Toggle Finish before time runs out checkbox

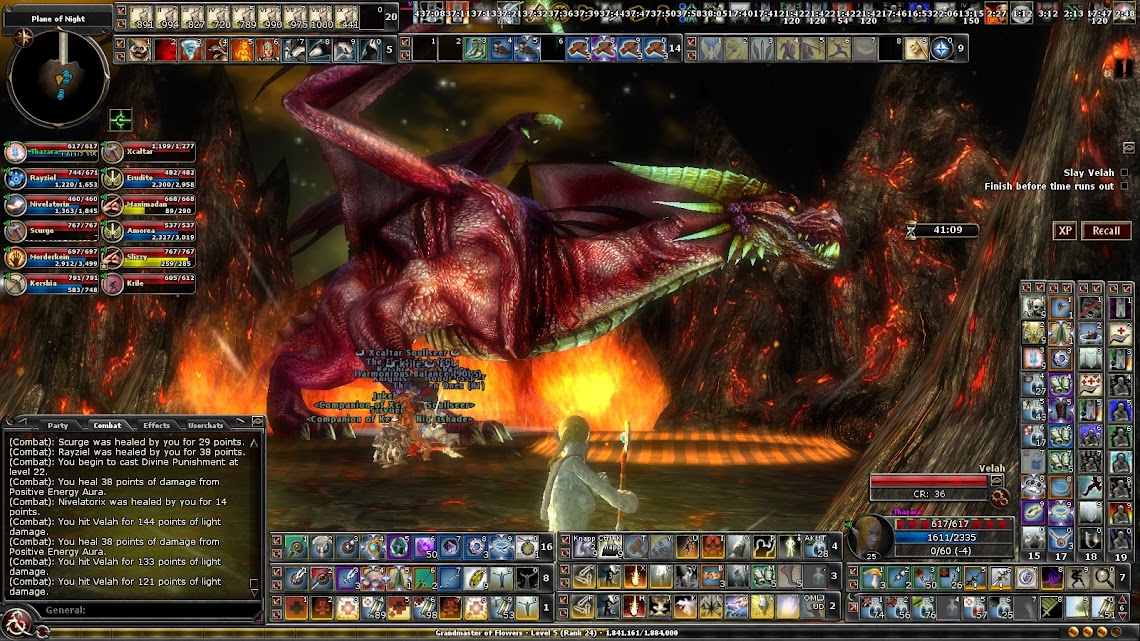1124,187
